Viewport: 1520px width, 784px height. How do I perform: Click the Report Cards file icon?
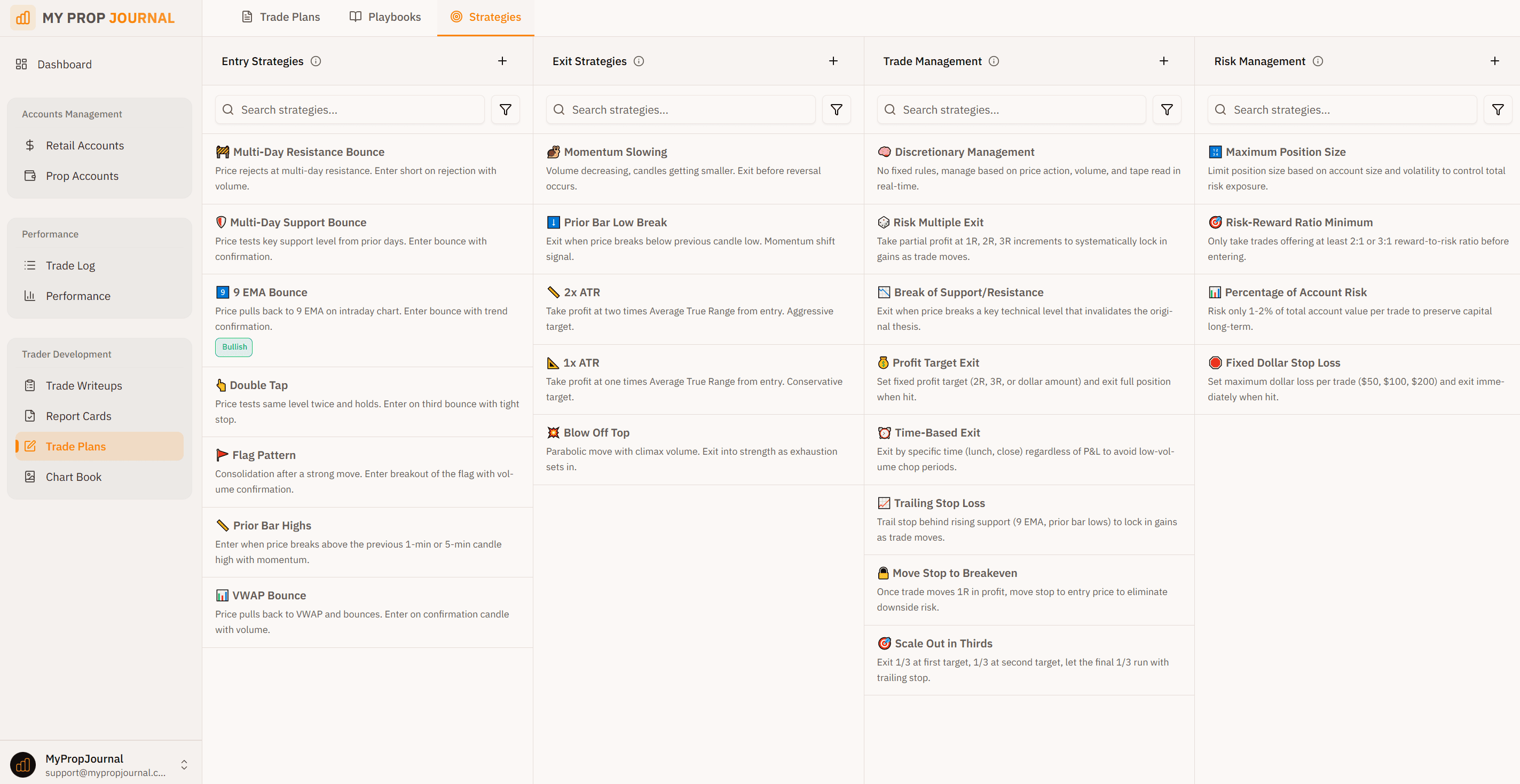[30, 416]
